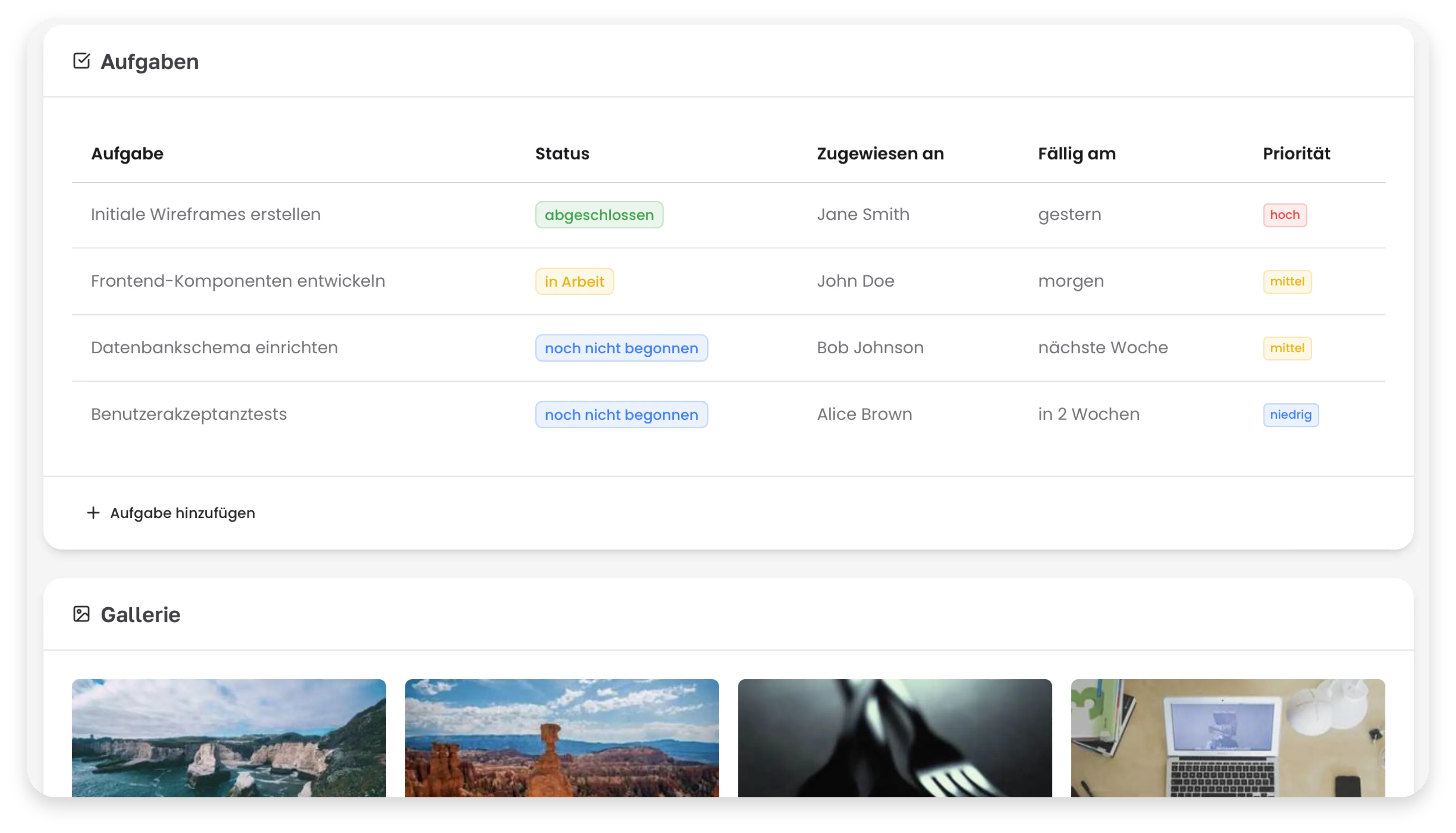Click the Gallerie image icon
The height and width of the screenshot is (833, 1456).
pyautogui.click(x=81, y=614)
